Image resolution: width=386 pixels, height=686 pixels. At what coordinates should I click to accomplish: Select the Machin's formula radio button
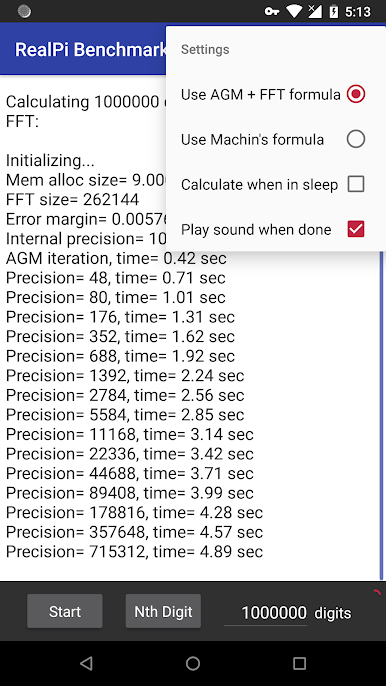(x=355, y=140)
